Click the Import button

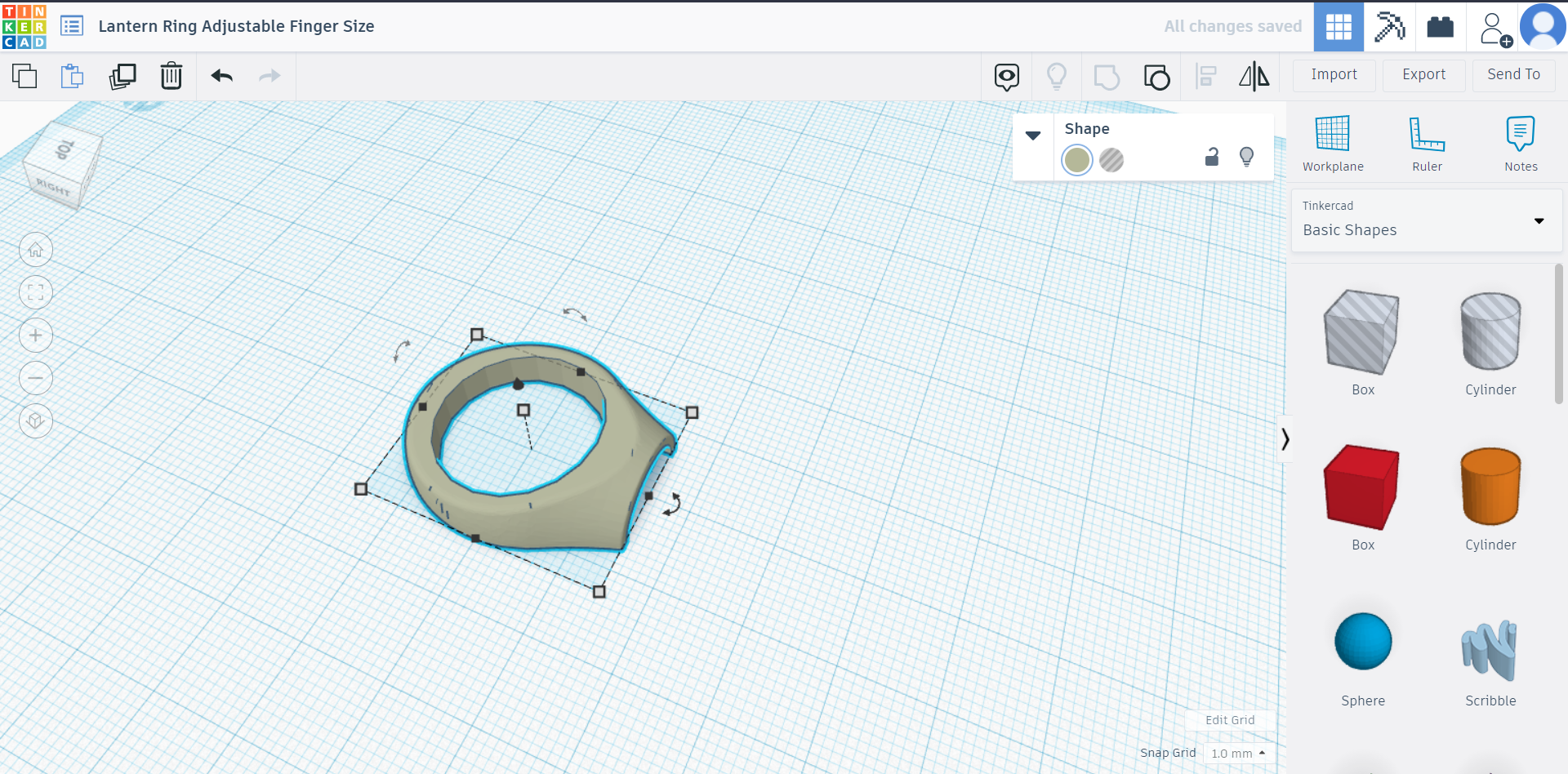click(1334, 75)
